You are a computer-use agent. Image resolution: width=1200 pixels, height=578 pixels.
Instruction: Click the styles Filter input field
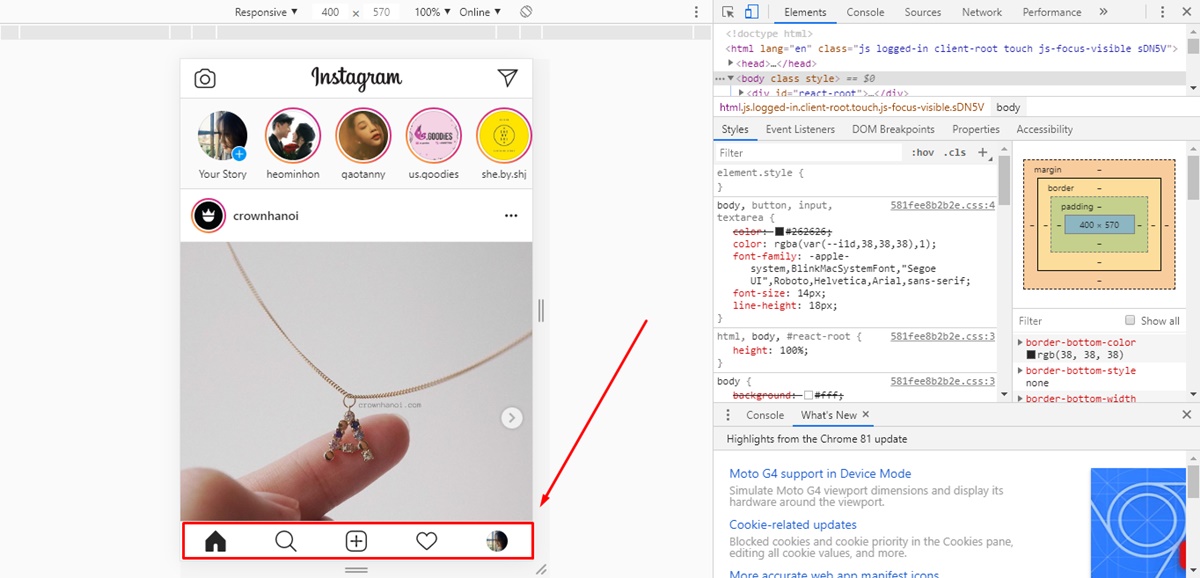point(808,153)
